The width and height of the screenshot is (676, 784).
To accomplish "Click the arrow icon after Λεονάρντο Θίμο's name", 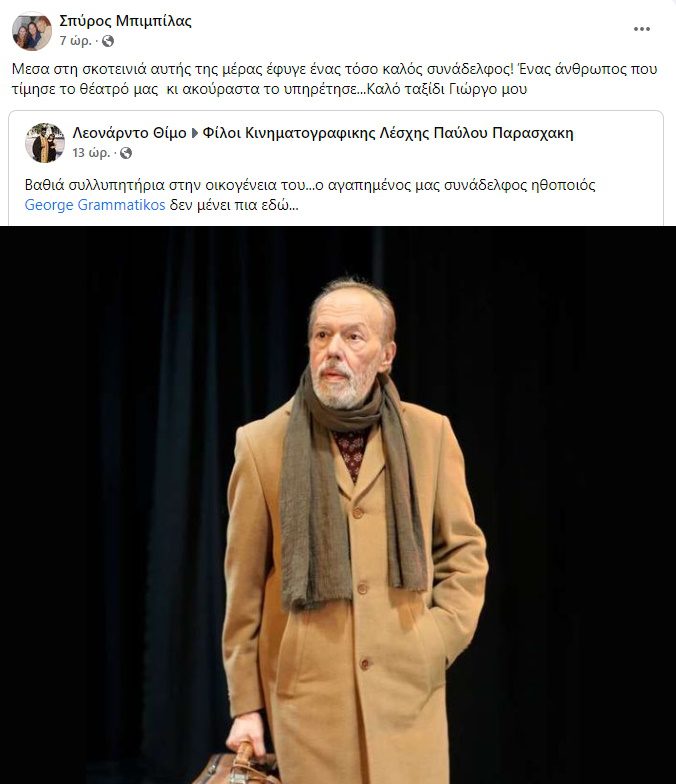I will pos(195,134).
